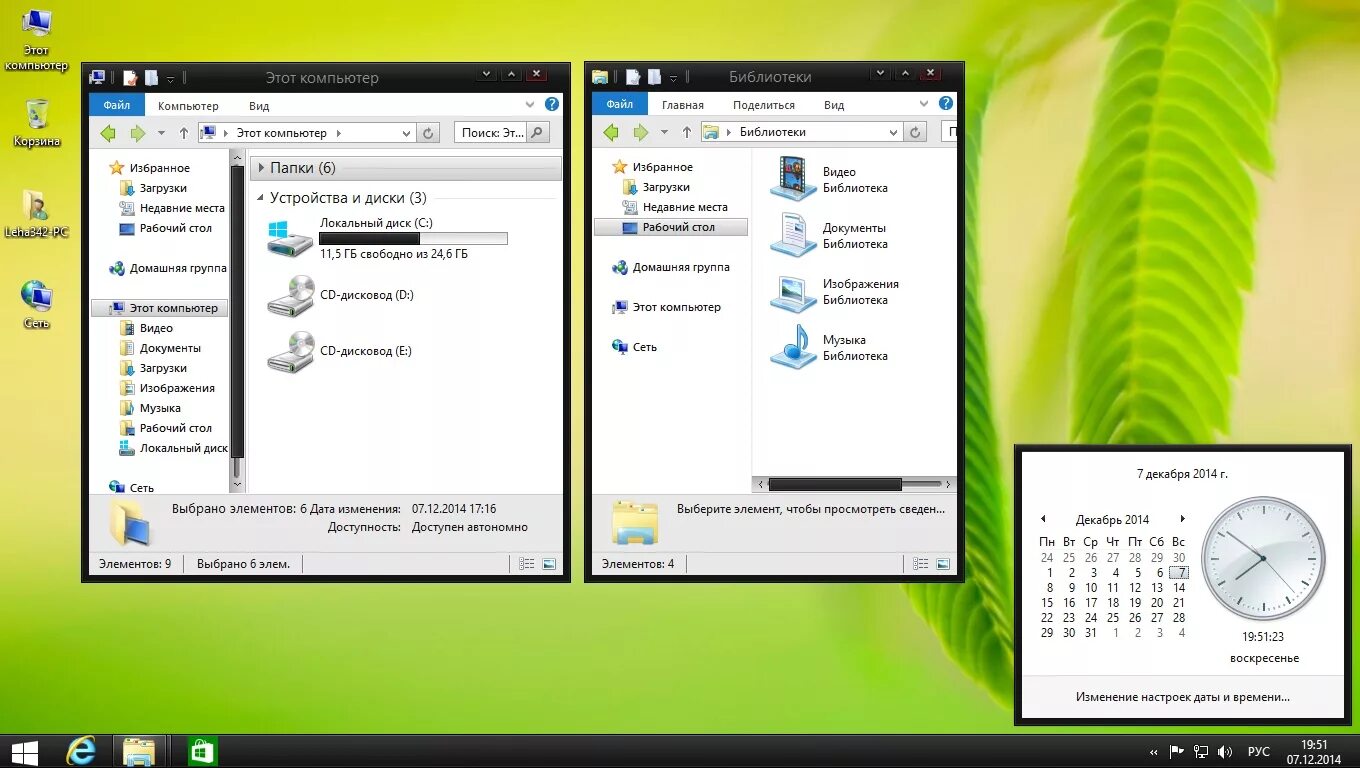The width and height of the screenshot is (1360, 768).
Task: Click the Windows Start button
Action: click(25, 752)
